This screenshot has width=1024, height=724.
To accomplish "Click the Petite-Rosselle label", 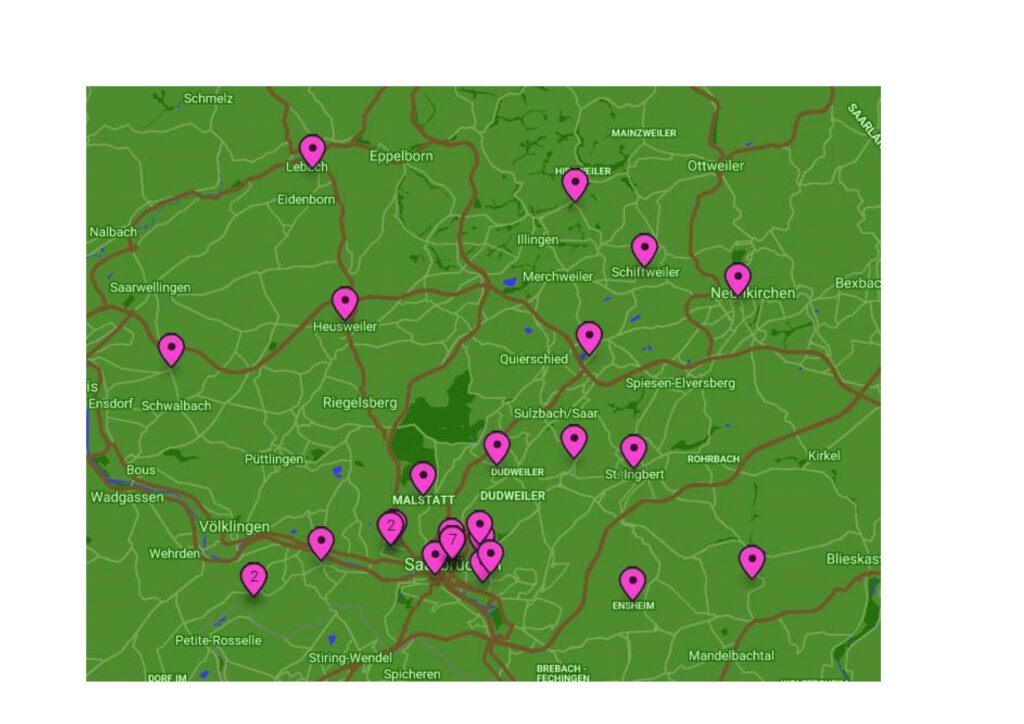I will click(218, 640).
